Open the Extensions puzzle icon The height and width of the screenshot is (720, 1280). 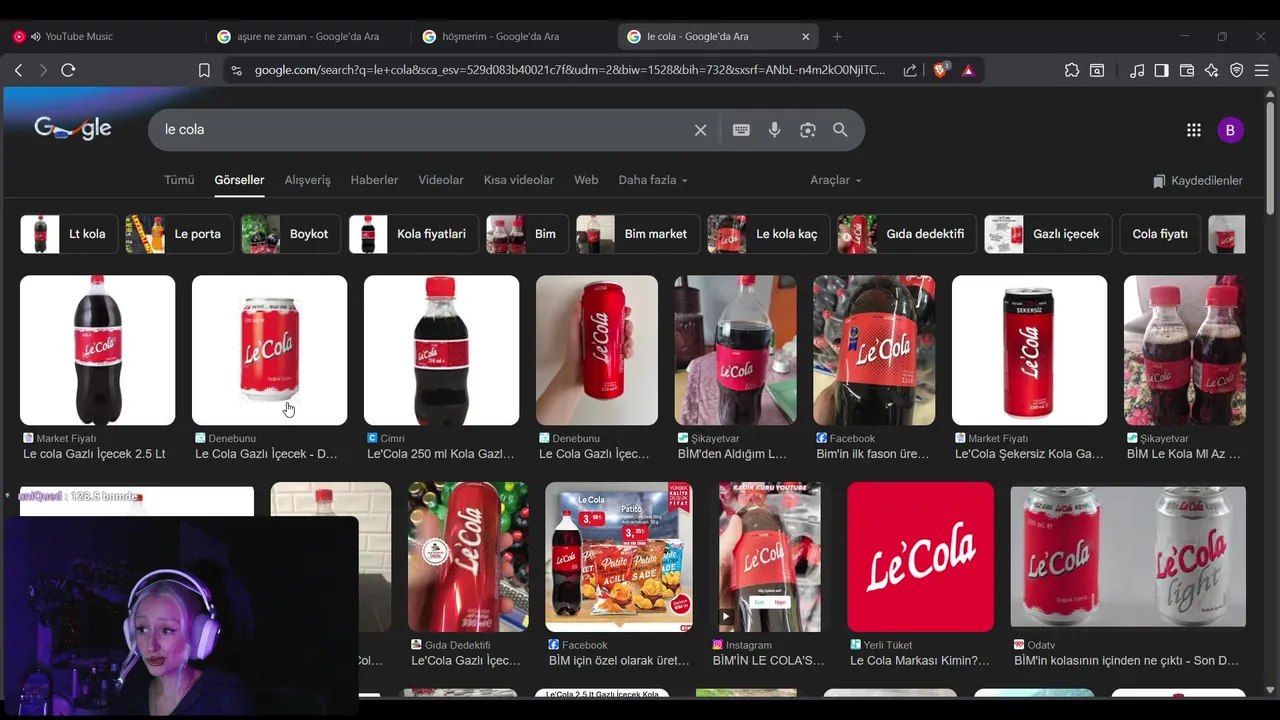pyautogui.click(x=1072, y=70)
